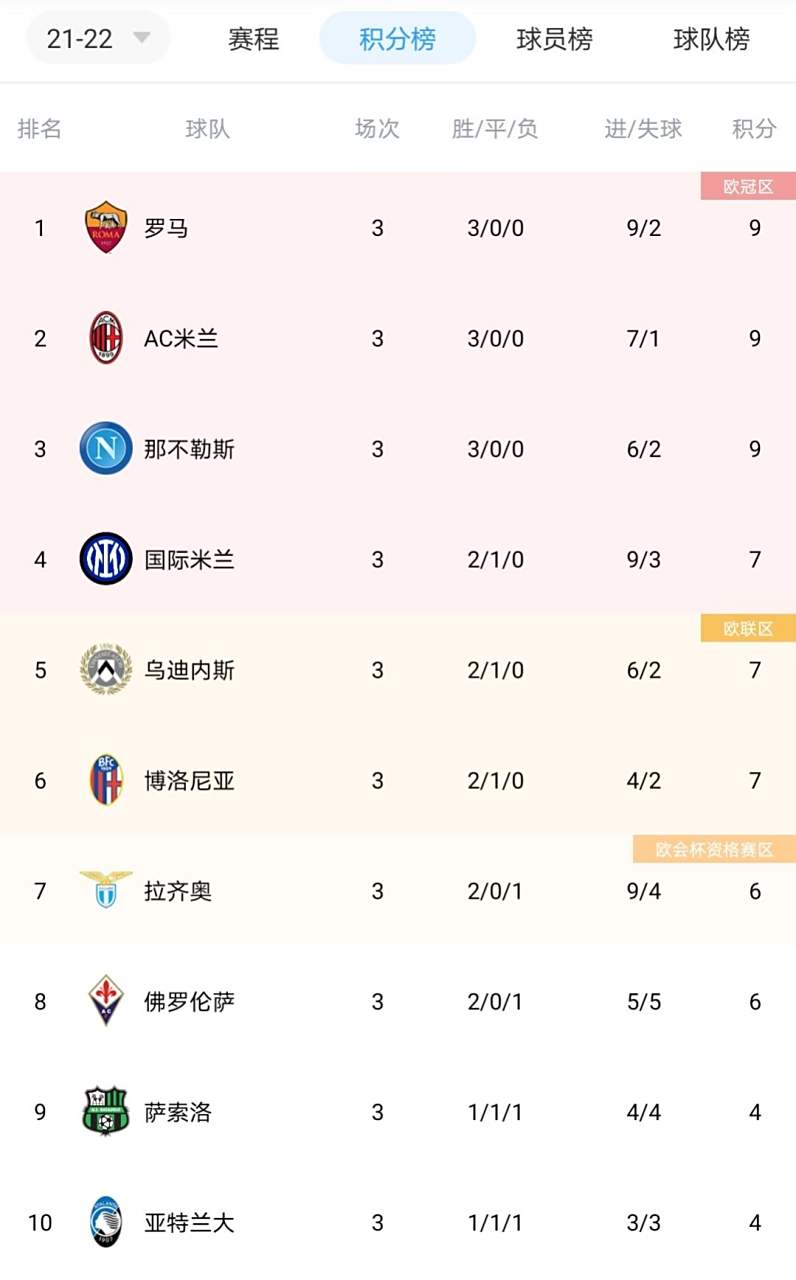Screen dimensions: 796x1280
Task: Click the AC Milan team crest
Action: (x=106, y=338)
